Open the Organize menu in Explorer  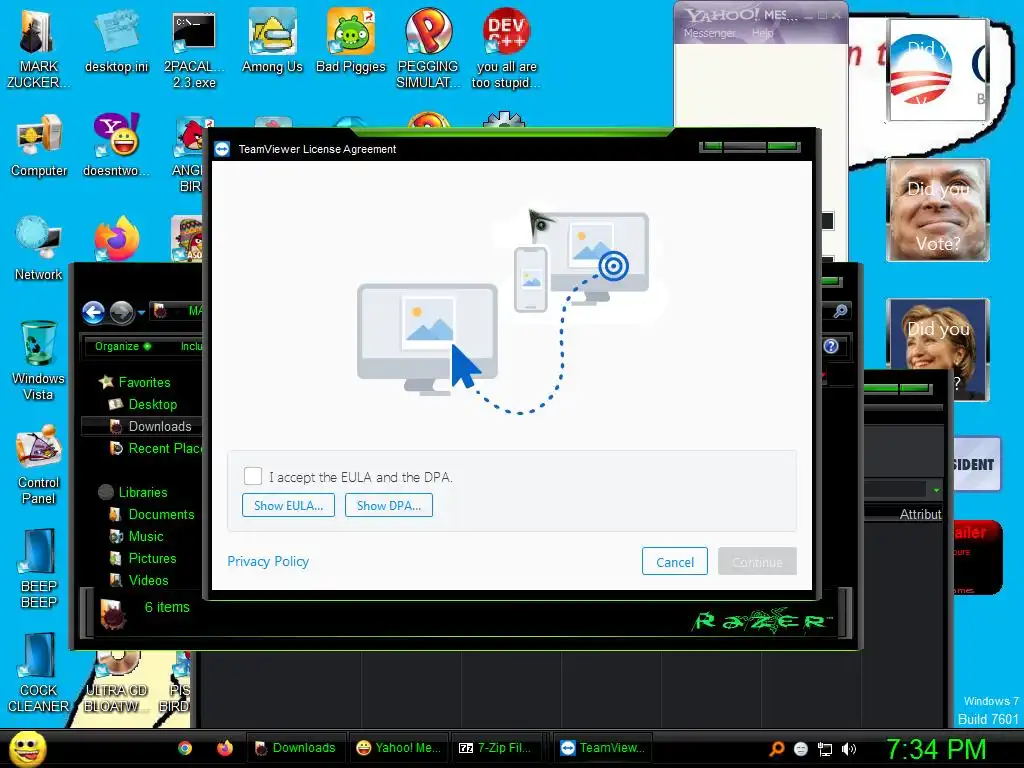pos(123,346)
